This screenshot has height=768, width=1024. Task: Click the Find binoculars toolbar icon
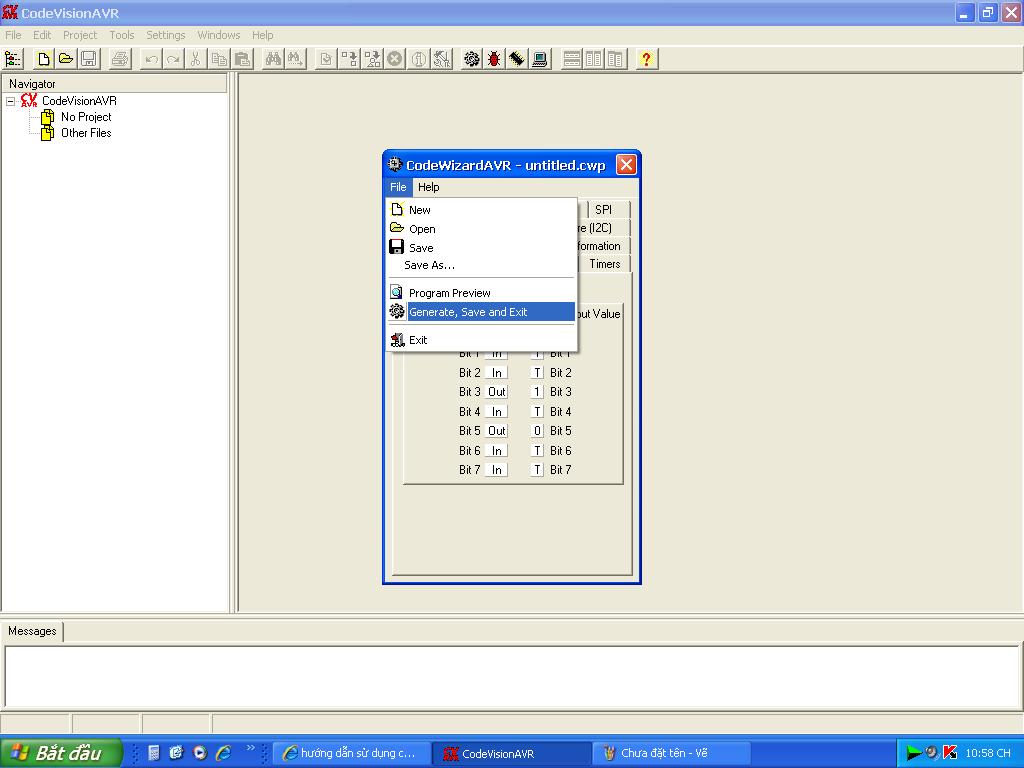[x=273, y=59]
